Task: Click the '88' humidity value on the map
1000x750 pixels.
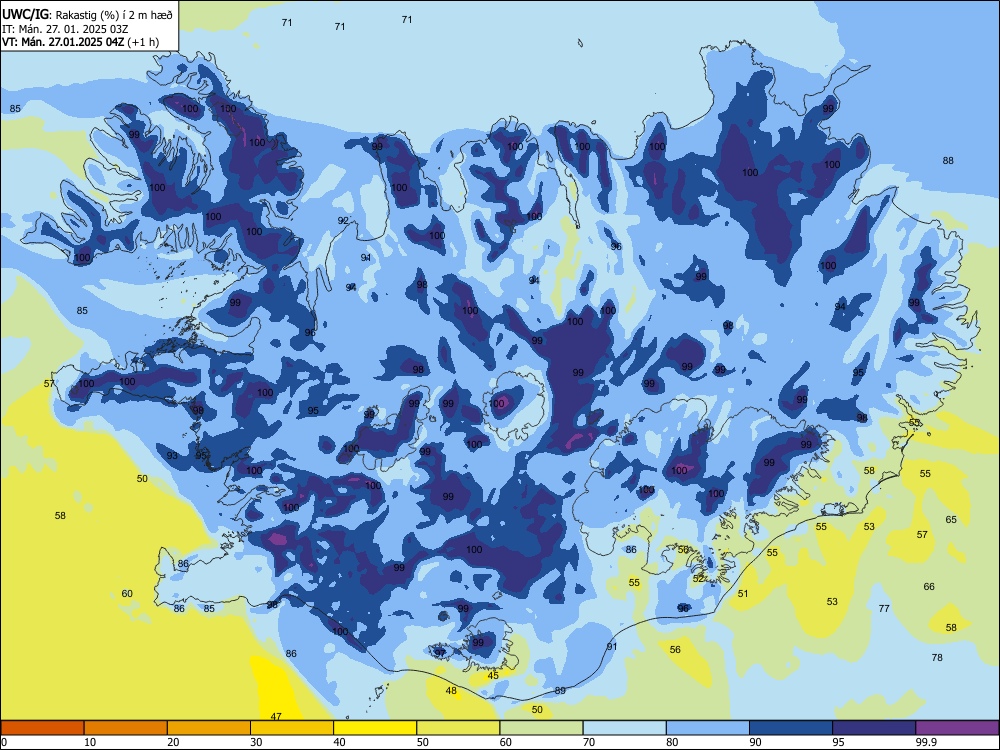Action: click(x=948, y=161)
